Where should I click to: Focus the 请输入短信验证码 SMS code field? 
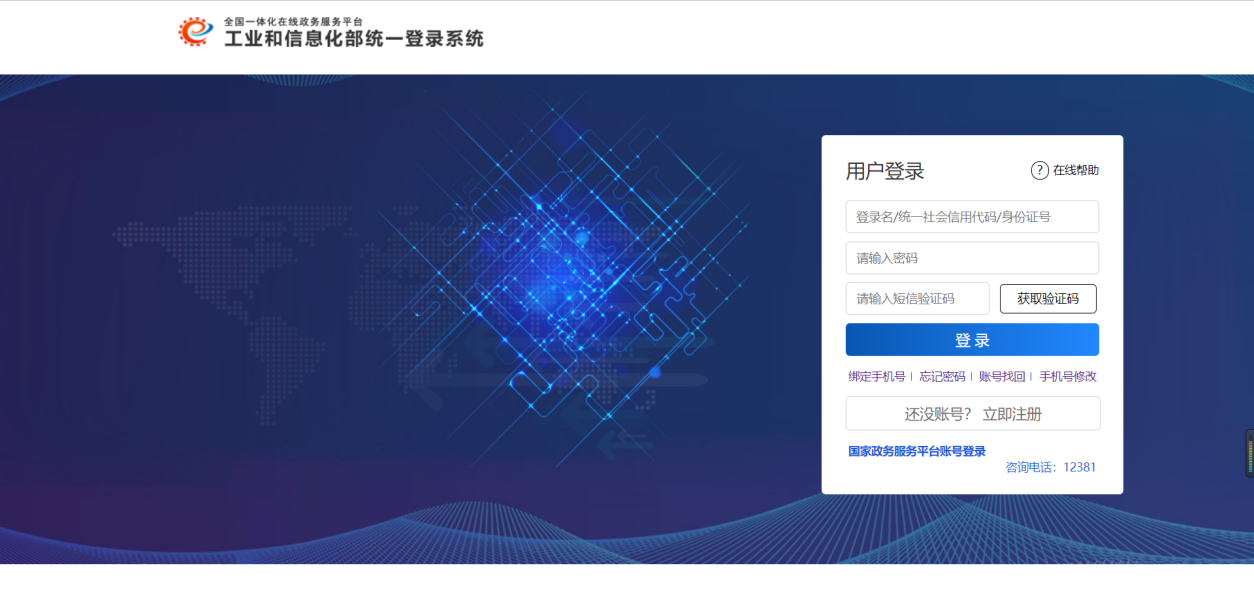pyautogui.click(x=917, y=298)
